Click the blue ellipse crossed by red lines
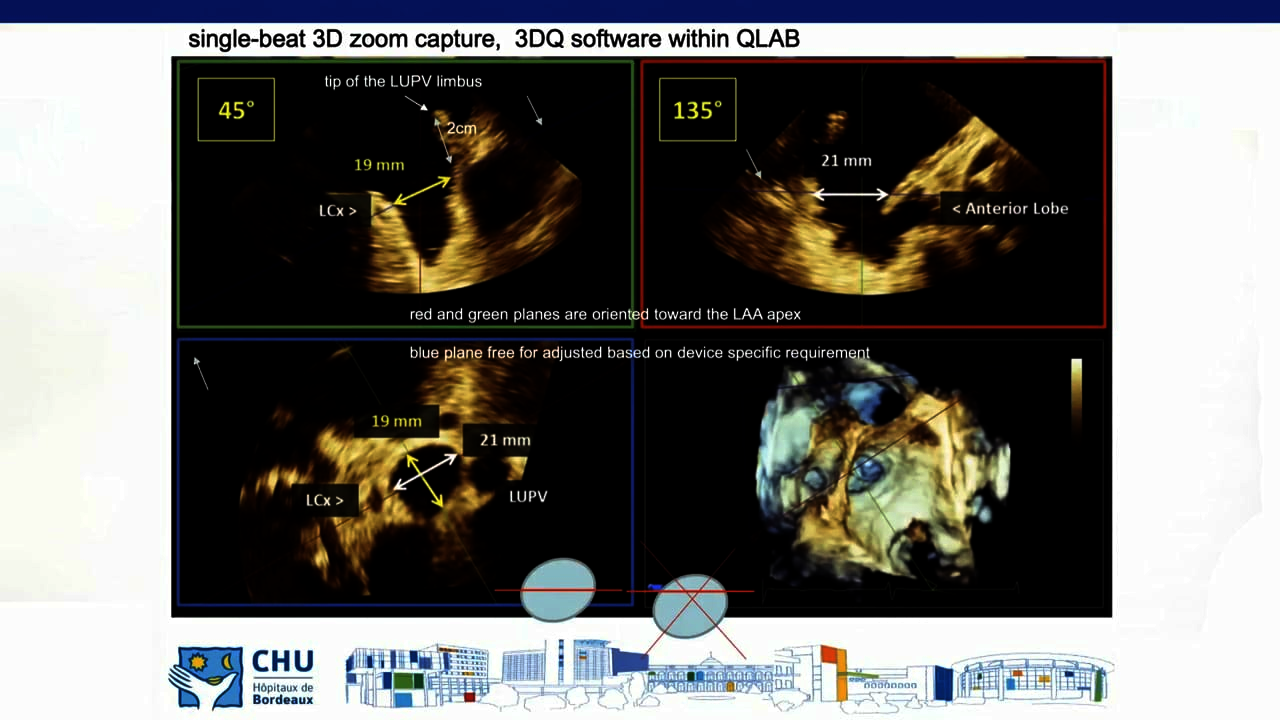This screenshot has width=1280, height=720. tap(690, 605)
